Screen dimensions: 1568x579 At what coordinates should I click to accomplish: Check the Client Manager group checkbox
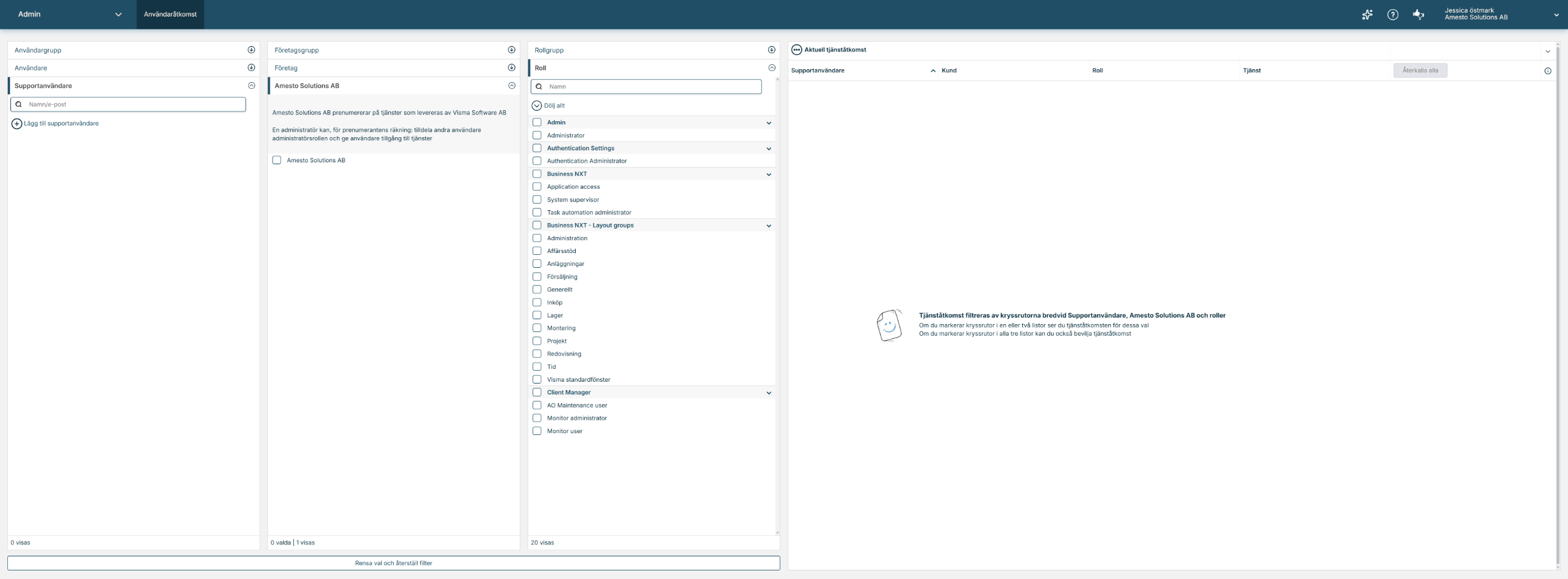(537, 393)
